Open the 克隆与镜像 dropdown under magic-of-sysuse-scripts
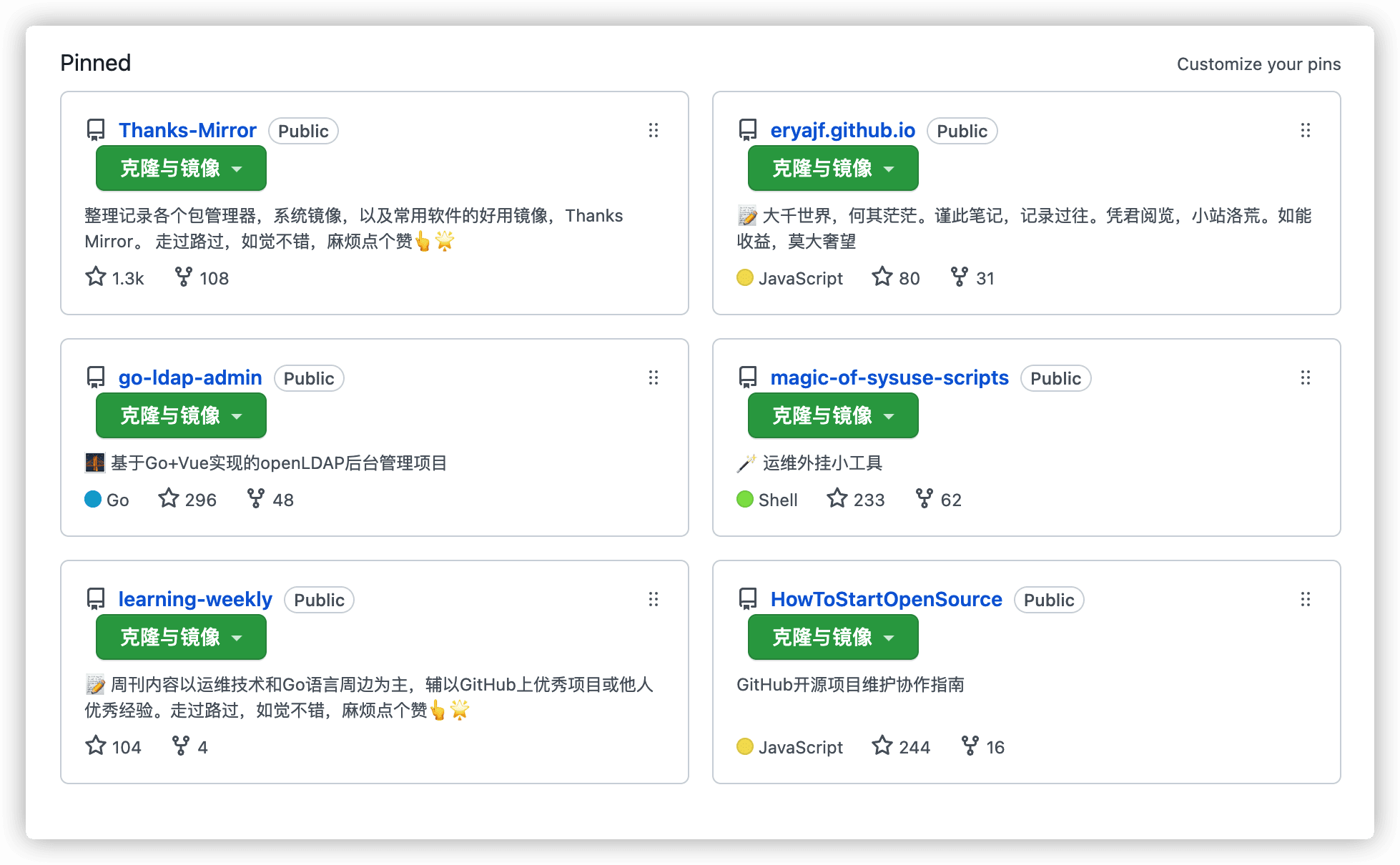The height and width of the screenshot is (865, 1400). click(833, 416)
